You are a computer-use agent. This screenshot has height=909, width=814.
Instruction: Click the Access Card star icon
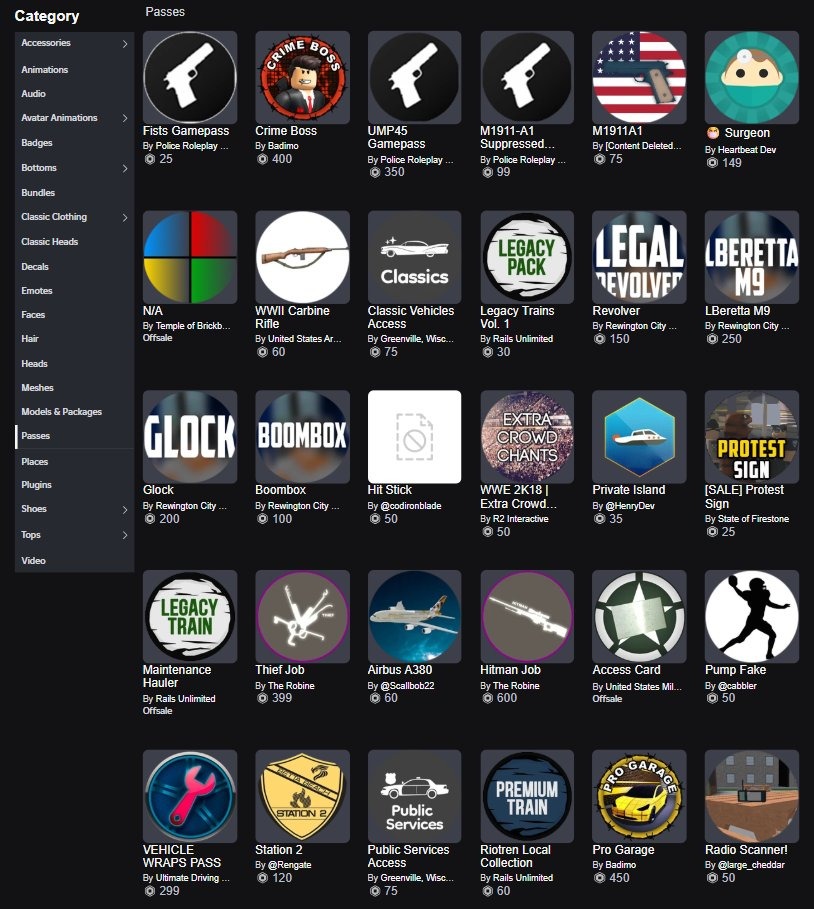tap(639, 616)
